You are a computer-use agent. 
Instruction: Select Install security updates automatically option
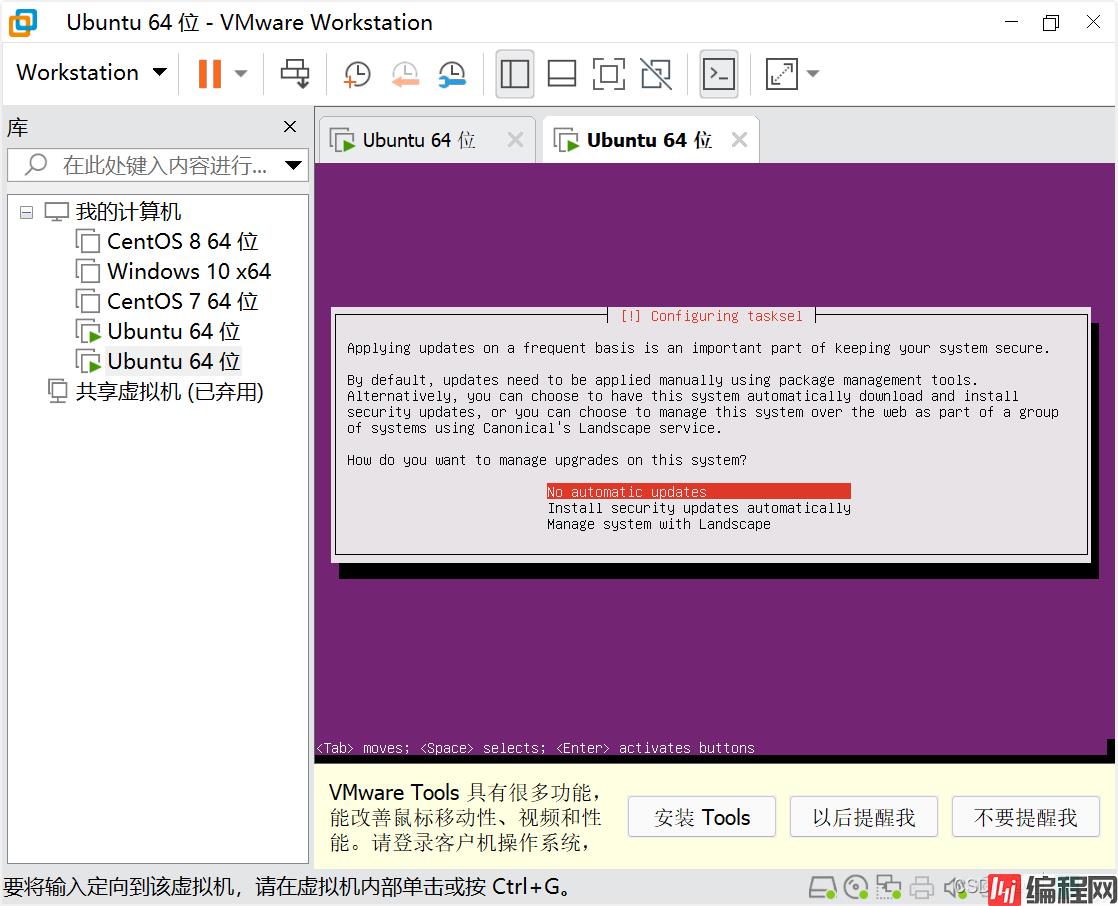point(698,508)
